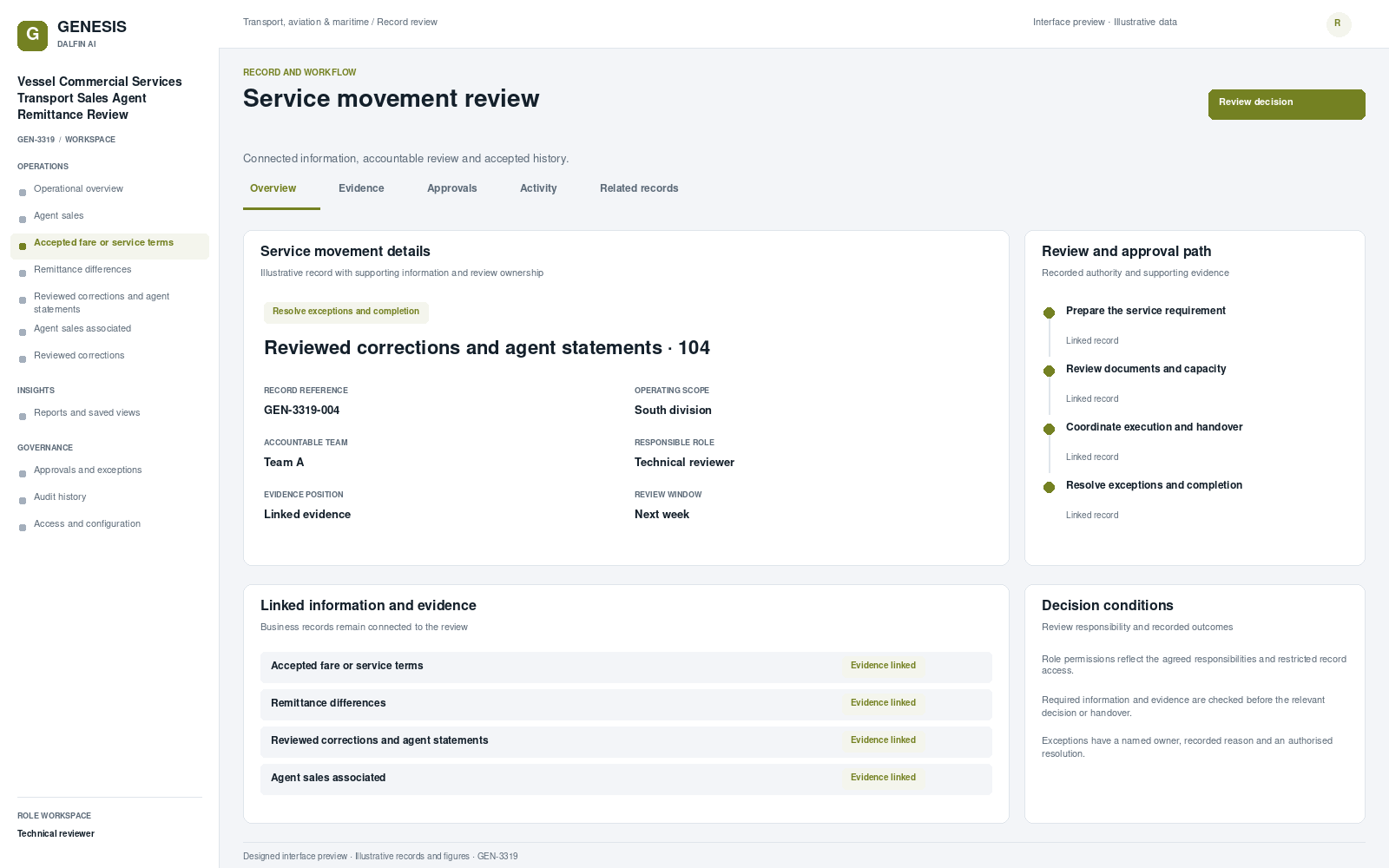Select the Related records tab
Screen dimensions: 1389x868
[x=639, y=188]
